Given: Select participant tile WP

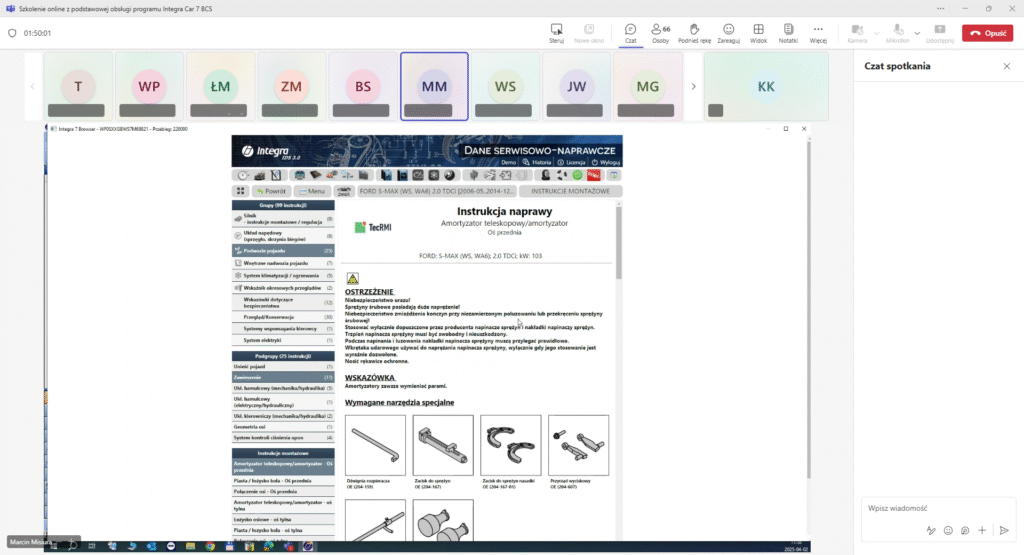Looking at the screenshot, I should [149, 86].
